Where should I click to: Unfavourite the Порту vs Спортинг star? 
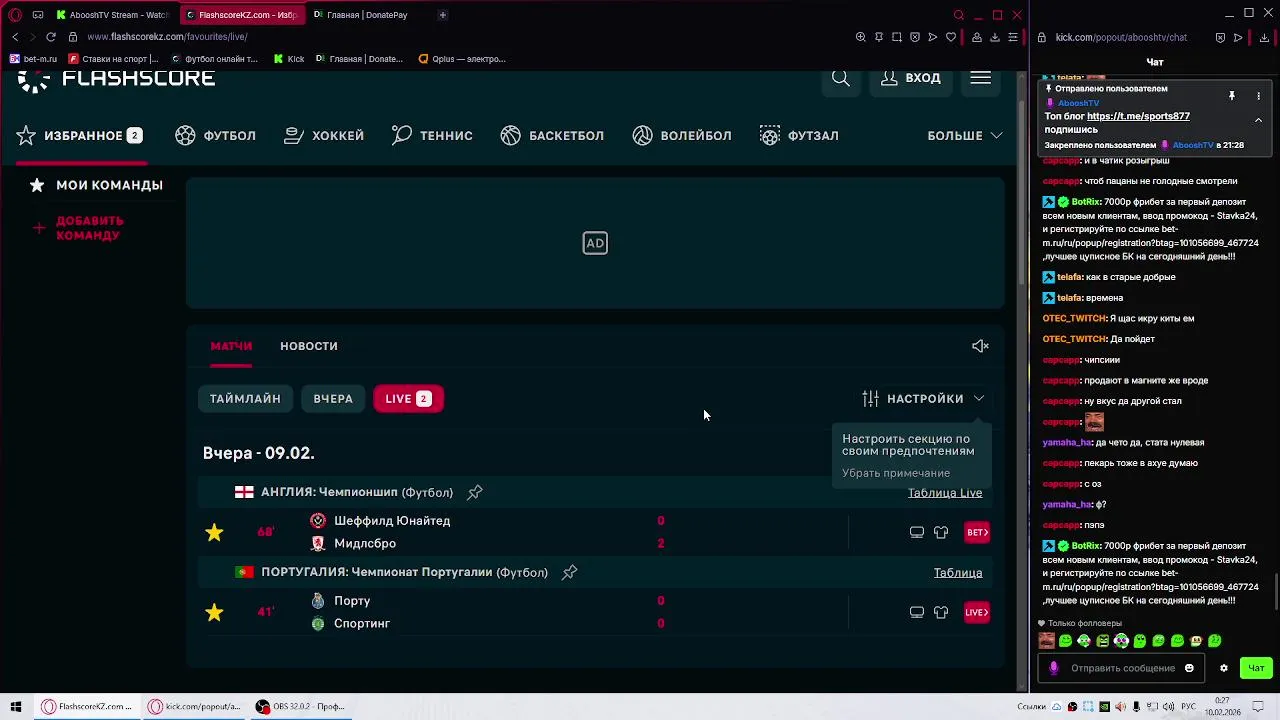[x=214, y=612]
